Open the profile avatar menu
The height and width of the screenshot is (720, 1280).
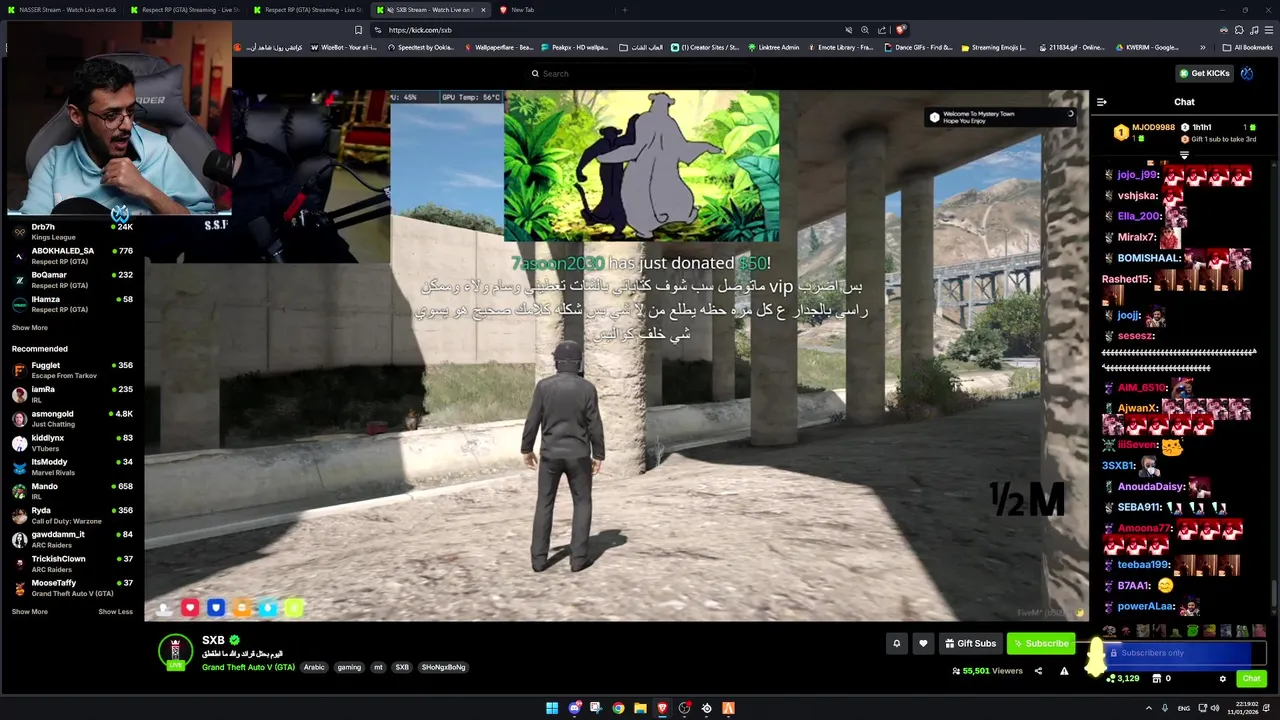(x=1247, y=73)
